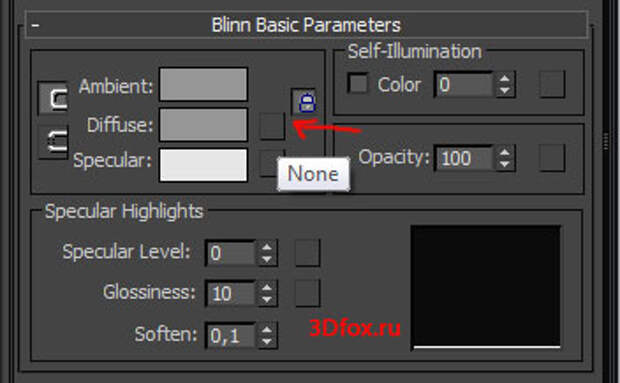This screenshot has height=383, width=620.
Task: Decrease Specular Level with the down arrow
Action: coord(267,259)
